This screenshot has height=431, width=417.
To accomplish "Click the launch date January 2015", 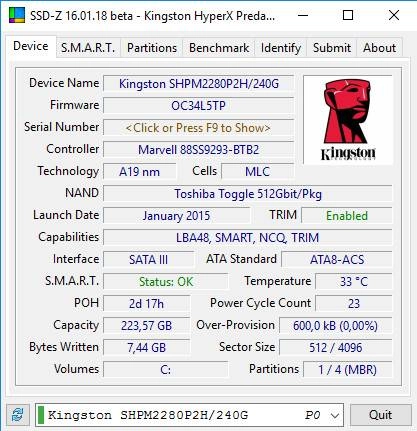I will (x=176, y=216).
